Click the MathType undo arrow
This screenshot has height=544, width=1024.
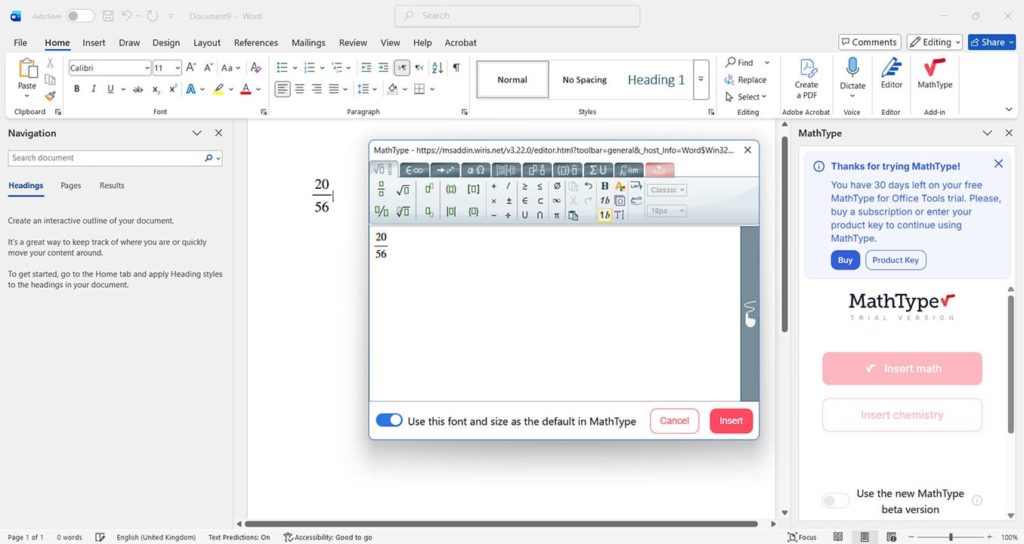[x=588, y=187]
